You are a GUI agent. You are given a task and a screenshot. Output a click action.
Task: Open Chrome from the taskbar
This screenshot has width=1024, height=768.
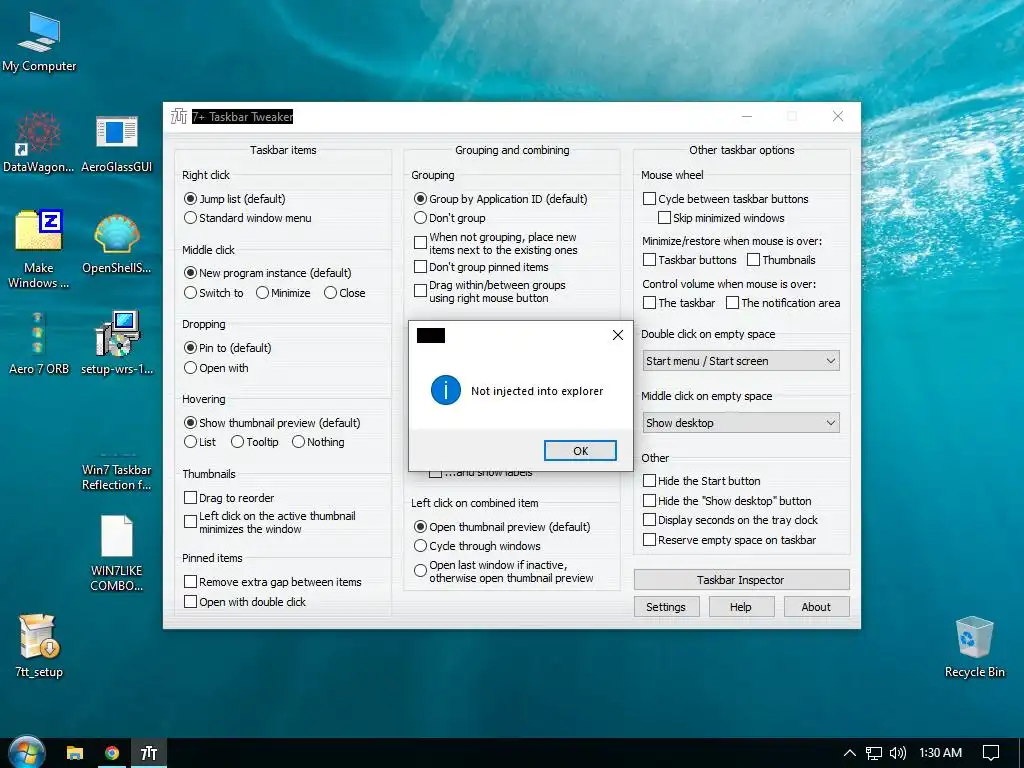click(112, 753)
